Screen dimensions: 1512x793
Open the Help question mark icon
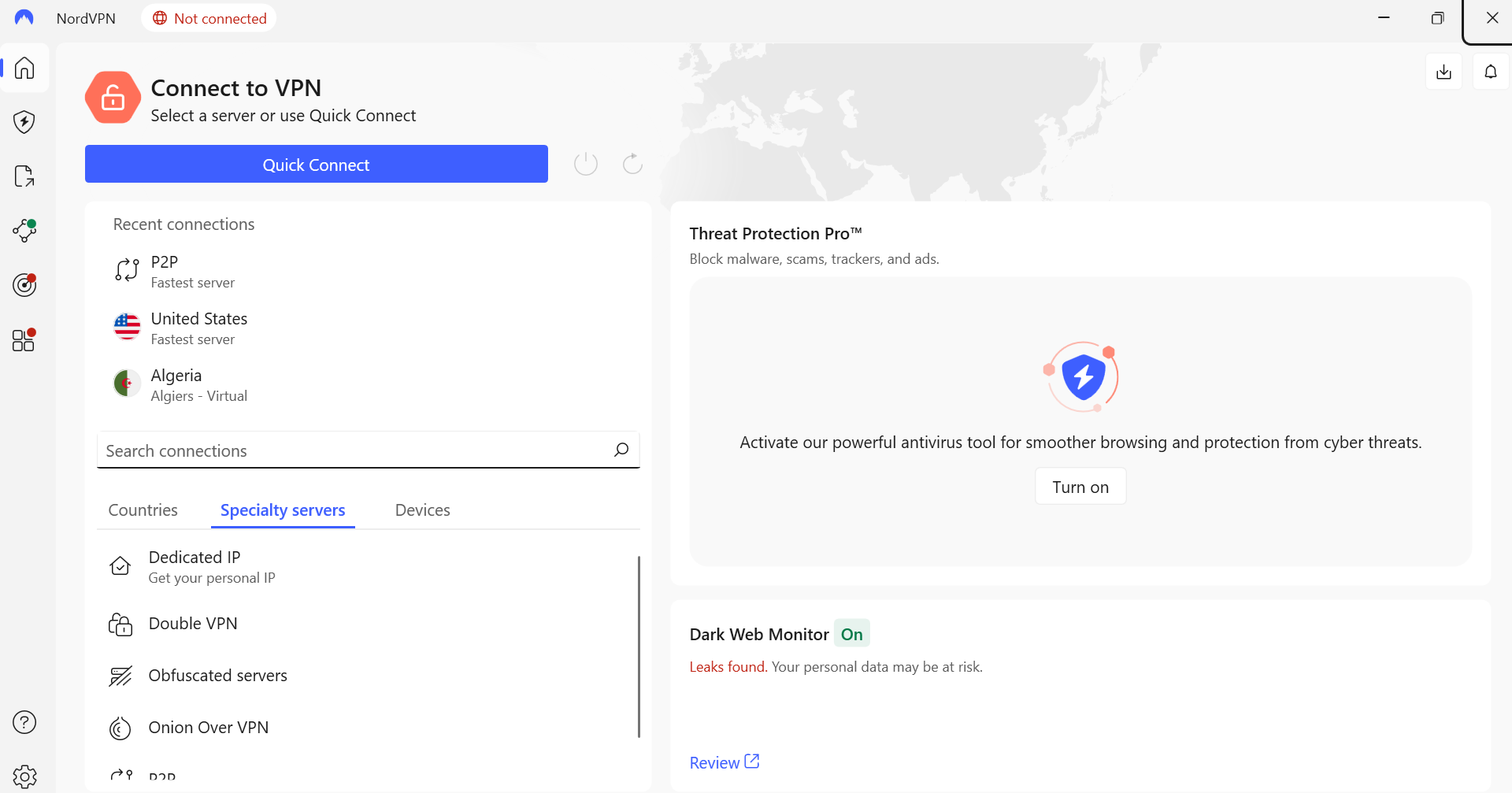tap(24, 722)
